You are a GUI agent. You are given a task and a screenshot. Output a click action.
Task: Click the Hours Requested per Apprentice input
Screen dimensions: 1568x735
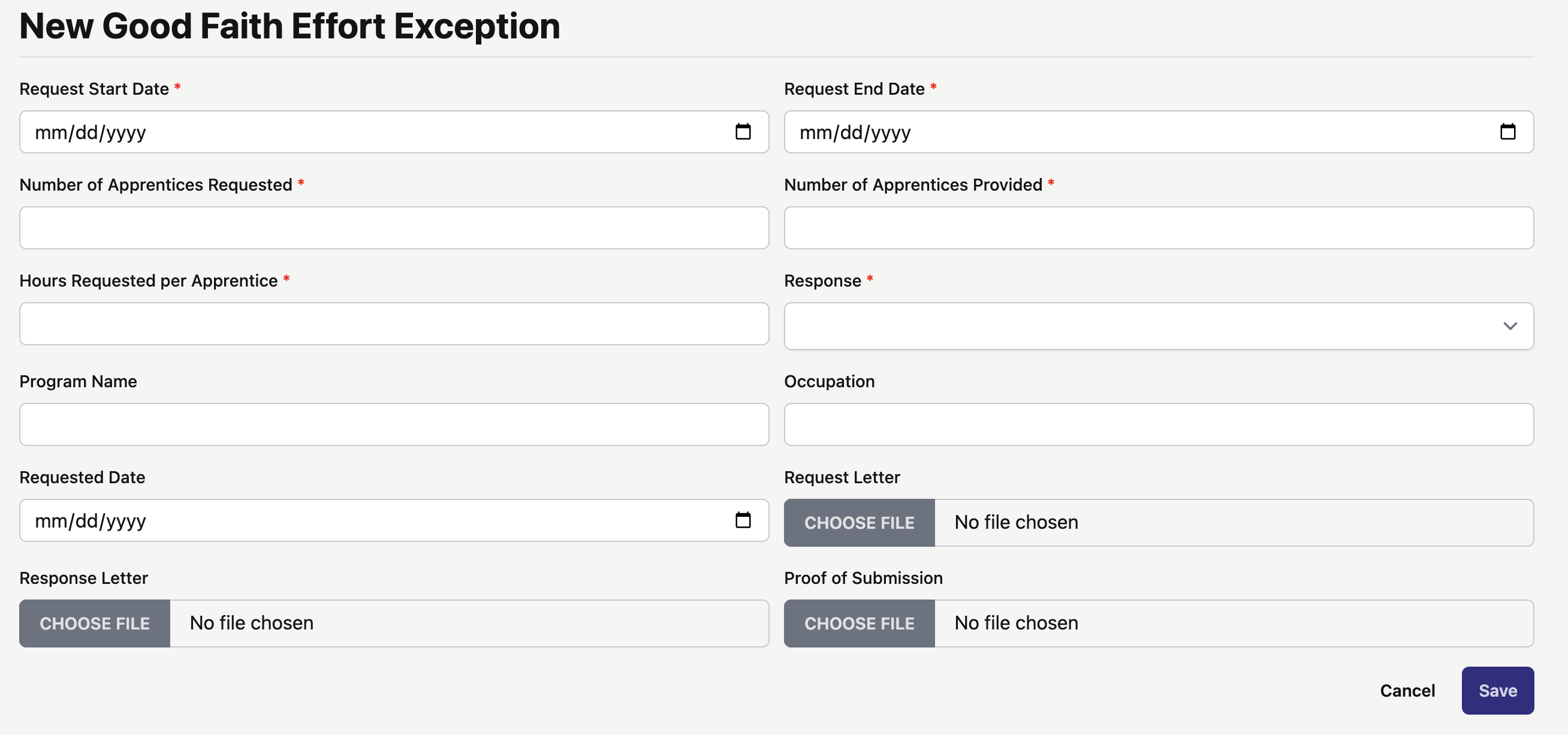pos(394,323)
